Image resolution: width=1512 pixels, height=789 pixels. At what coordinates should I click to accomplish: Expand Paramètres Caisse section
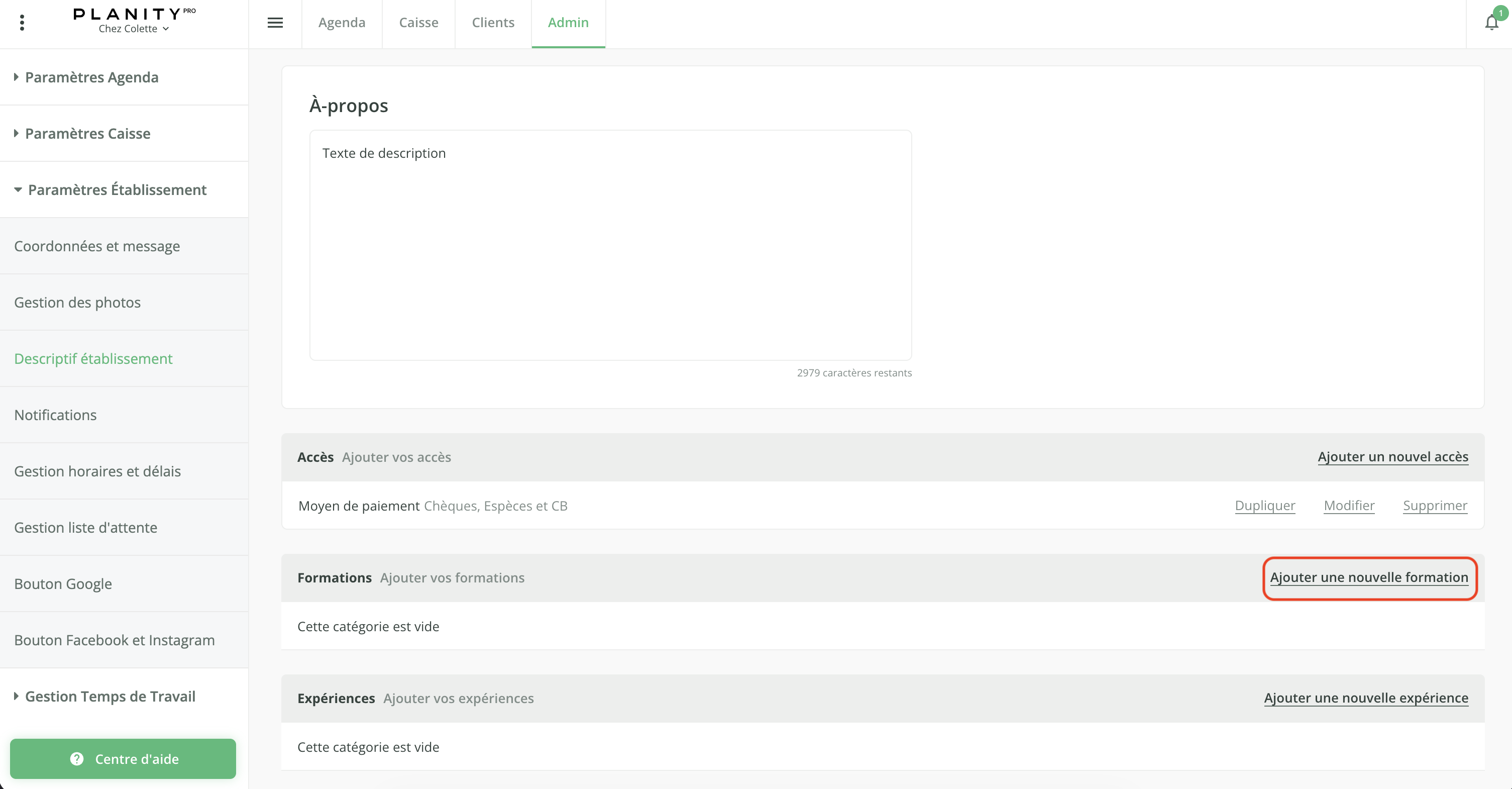coord(87,133)
